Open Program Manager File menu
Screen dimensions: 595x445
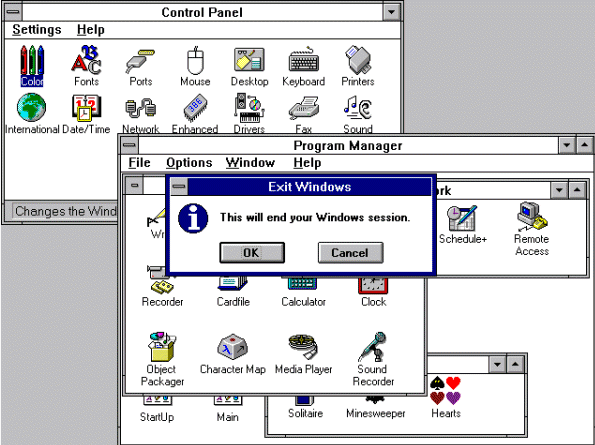point(139,163)
